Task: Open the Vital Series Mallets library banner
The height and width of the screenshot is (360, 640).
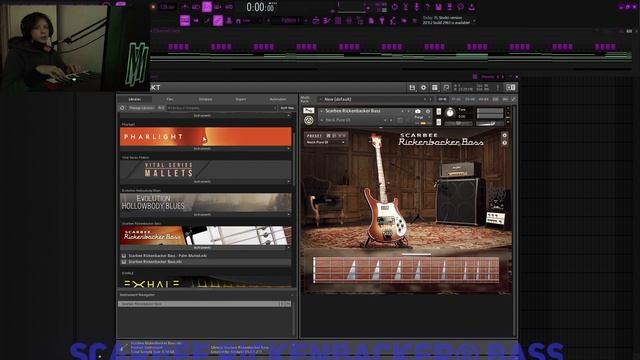Action: tap(206, 169)
